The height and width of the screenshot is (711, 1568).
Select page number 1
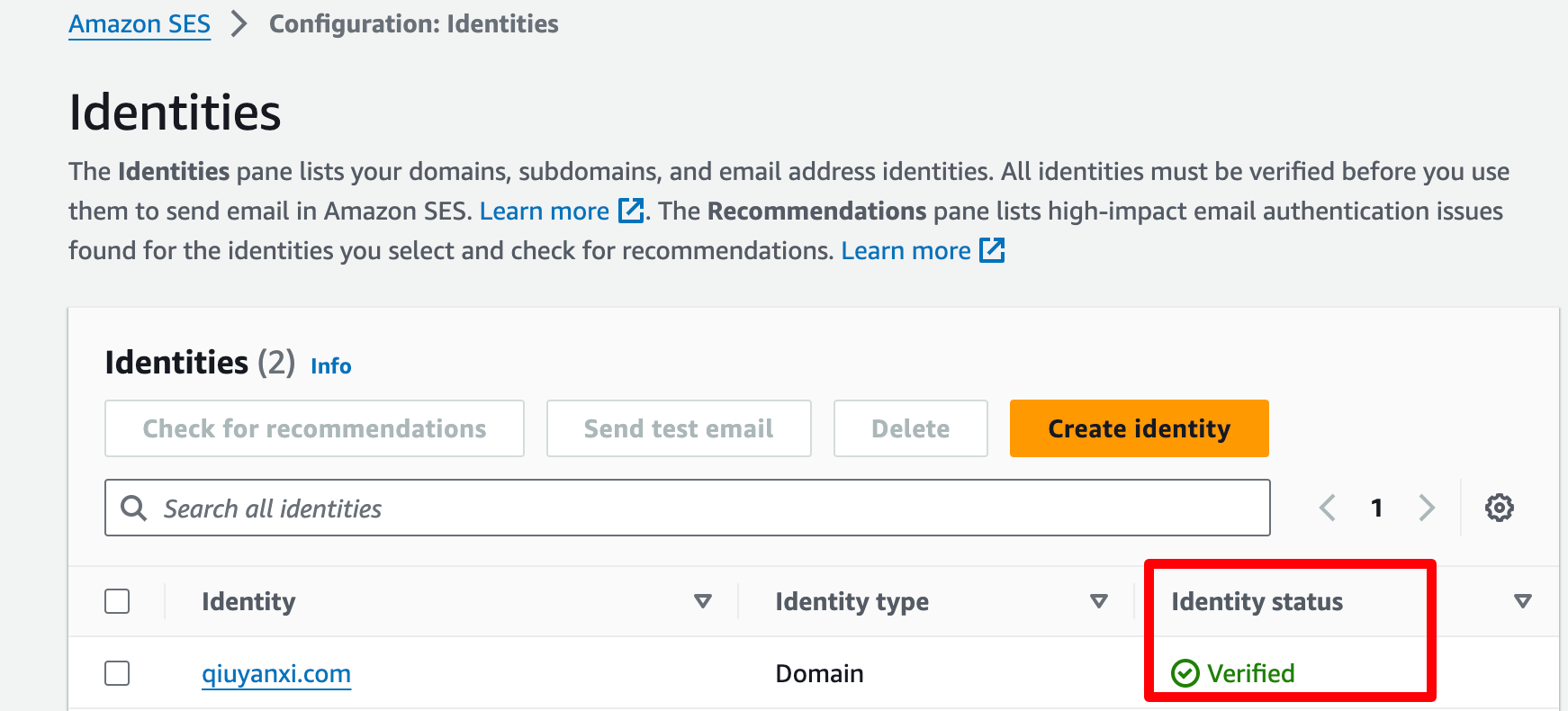click(1376, 508)
